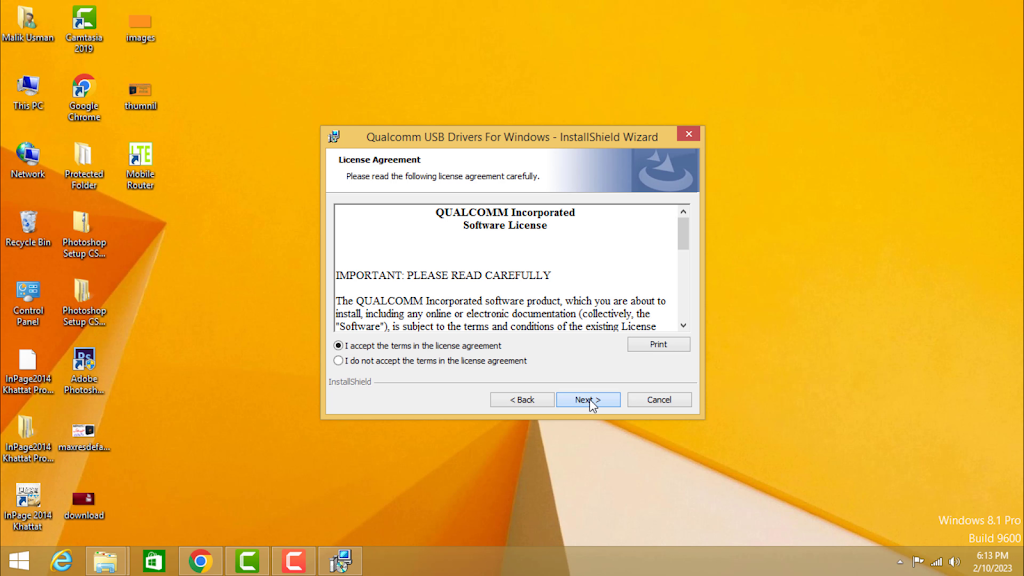Screen dimensions: 1024x576
Task: Show hidden tray icons arrow
Action: [x=900, y=562]
